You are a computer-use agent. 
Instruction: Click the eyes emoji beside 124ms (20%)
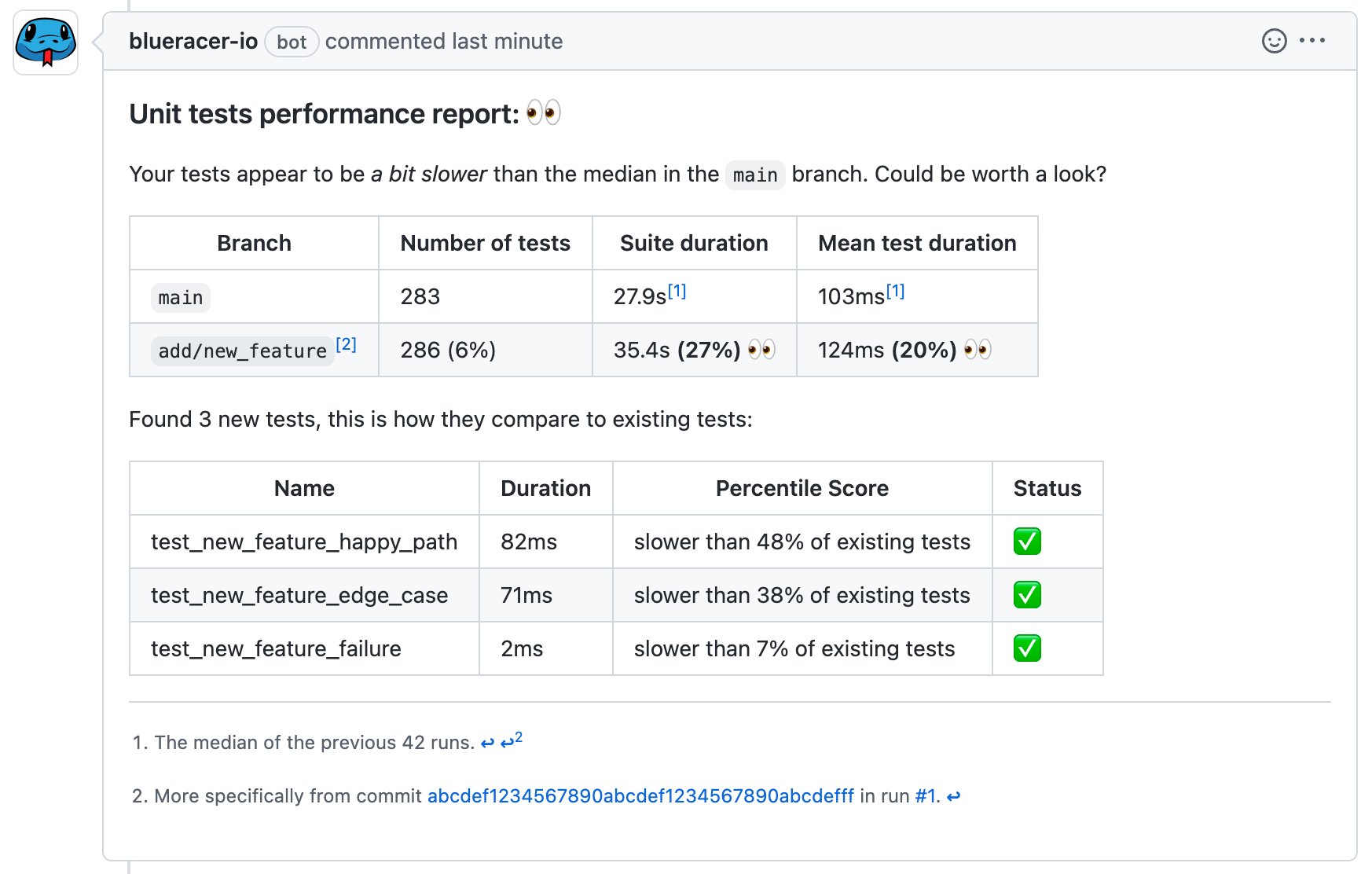[978, 350]
